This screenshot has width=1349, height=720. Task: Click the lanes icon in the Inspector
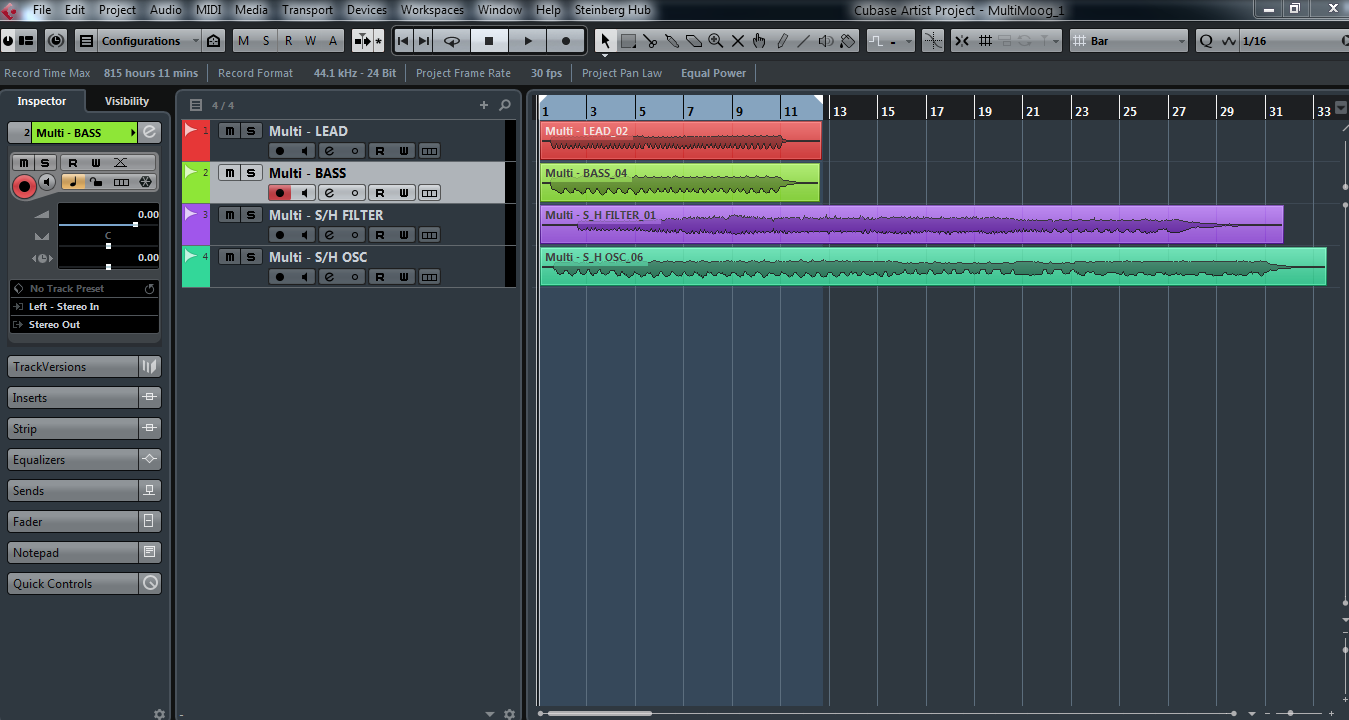click(x=121, y=182)
